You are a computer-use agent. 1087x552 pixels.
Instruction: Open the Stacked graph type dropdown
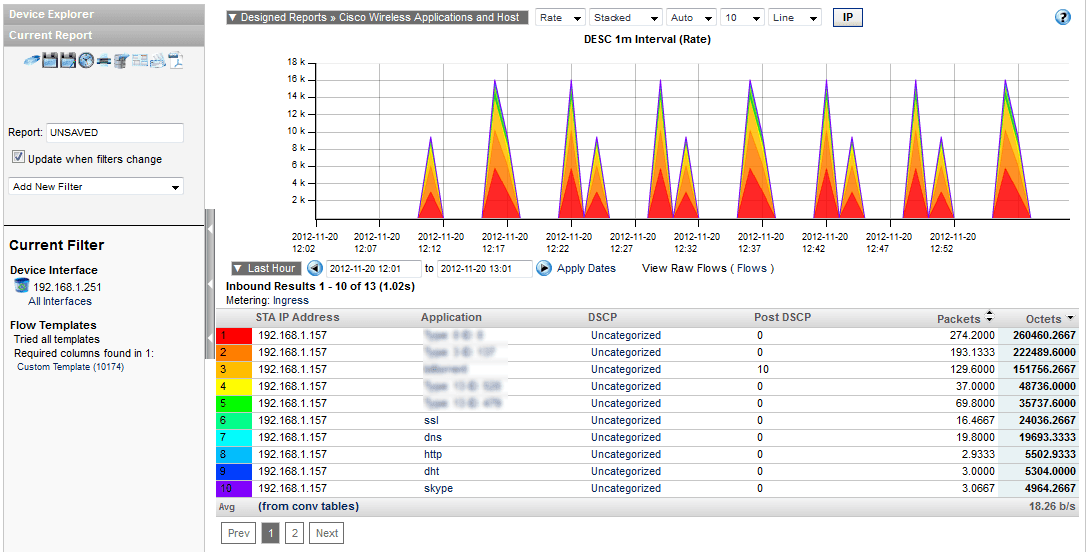click(626, 18)
